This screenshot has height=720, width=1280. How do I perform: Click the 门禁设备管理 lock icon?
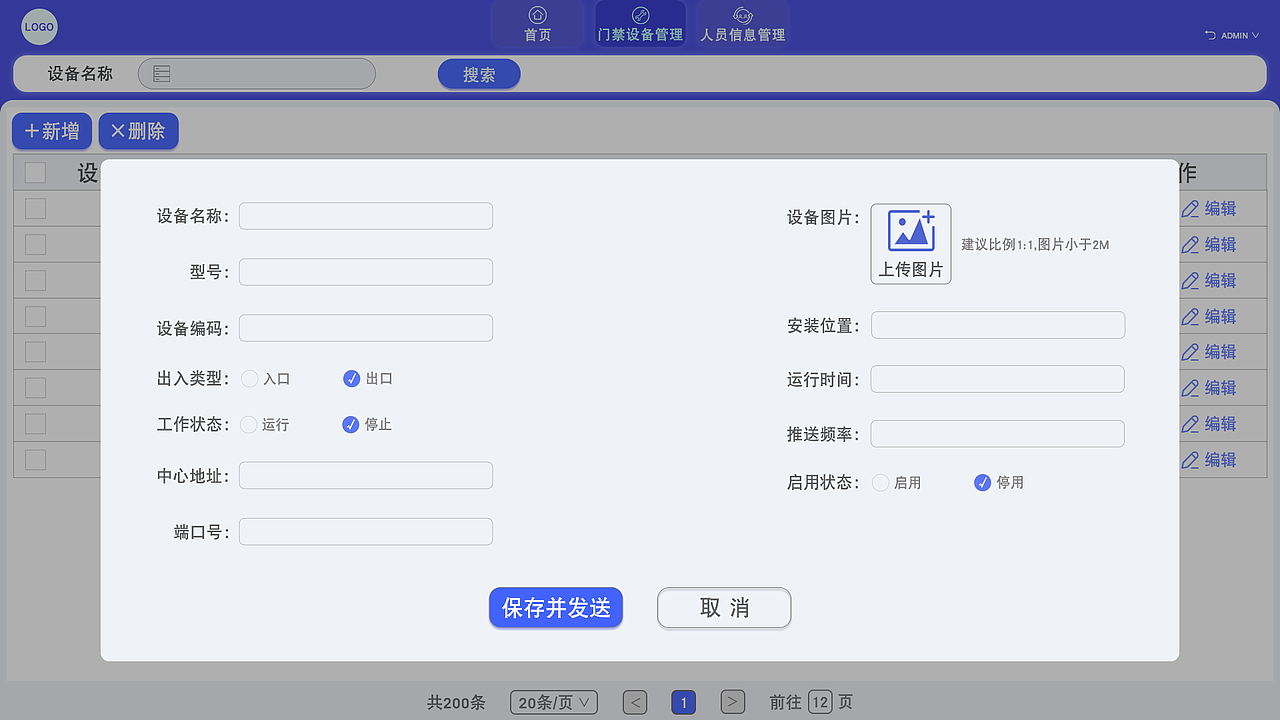click(x=640, y=14)
